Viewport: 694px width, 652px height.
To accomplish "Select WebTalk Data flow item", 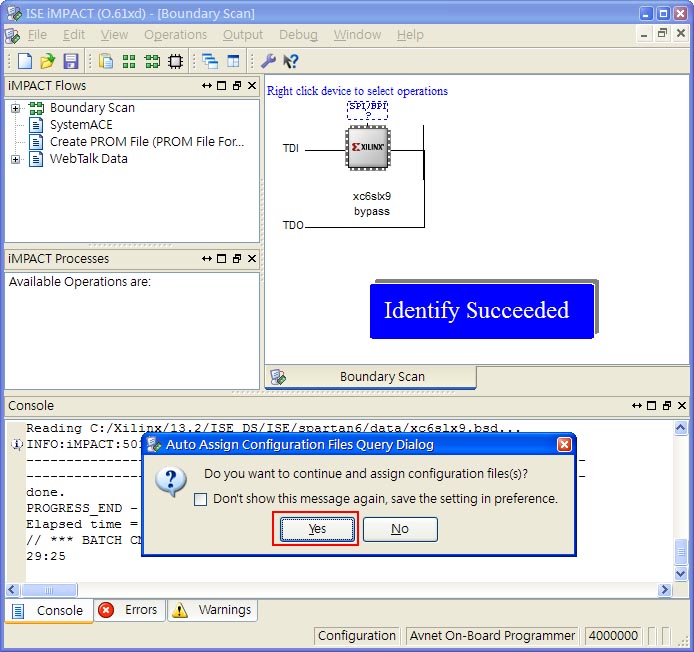I will [89, 159].
